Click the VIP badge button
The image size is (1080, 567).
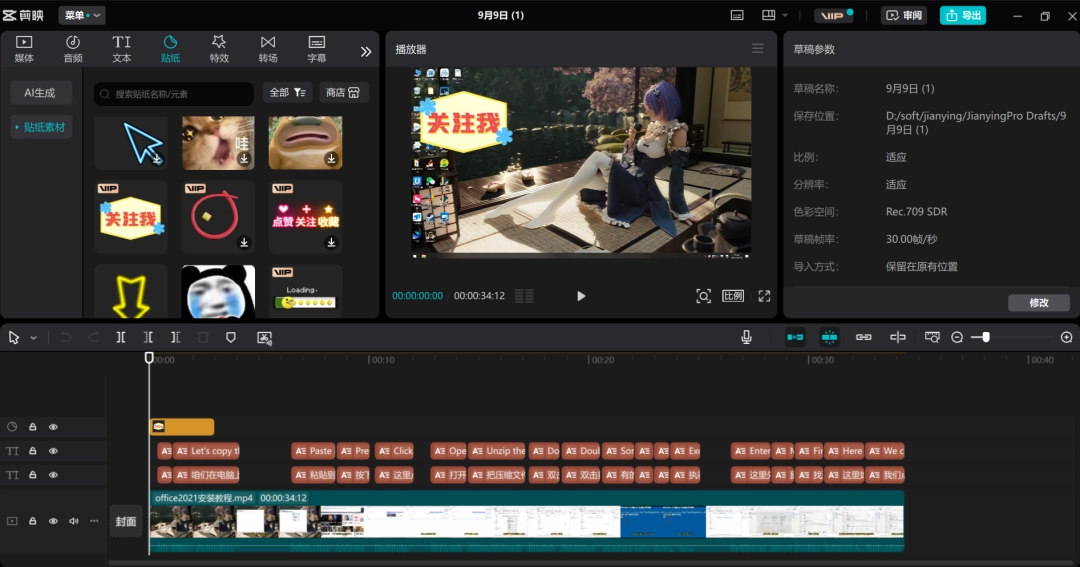pyautogui.click(x=833, y=15)
